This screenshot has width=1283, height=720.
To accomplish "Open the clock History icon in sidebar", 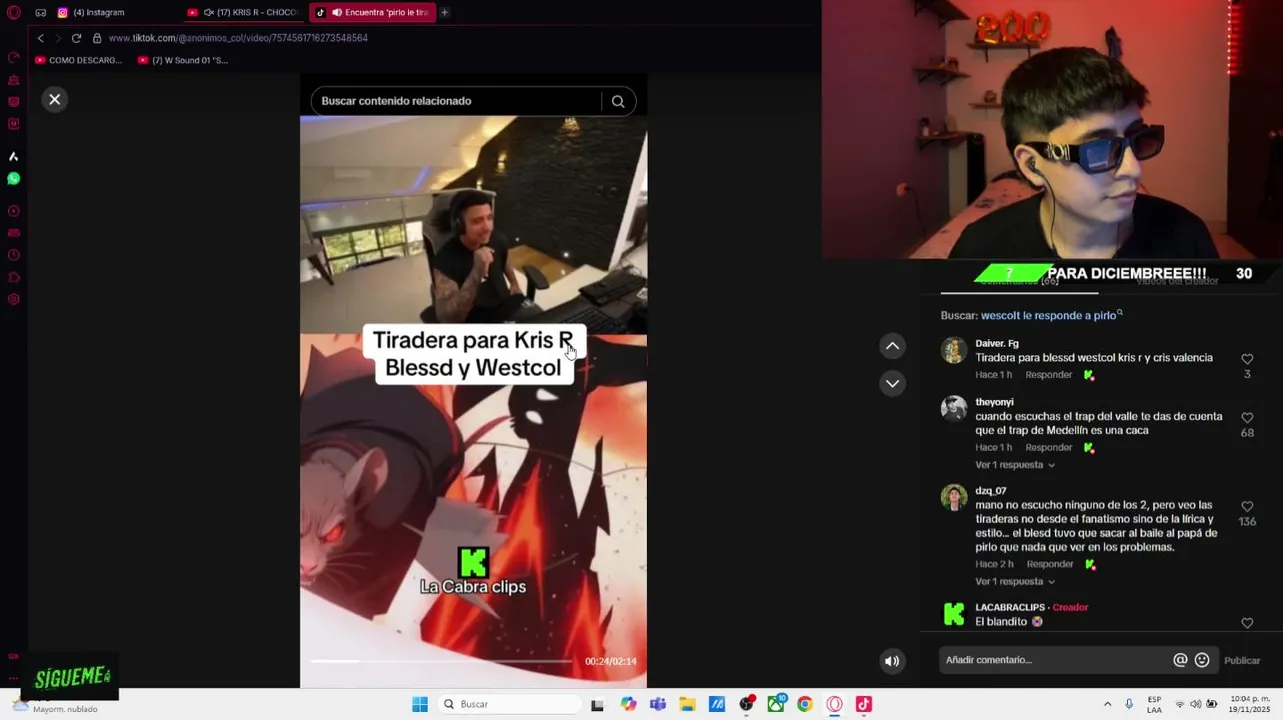I will point(14,255).
